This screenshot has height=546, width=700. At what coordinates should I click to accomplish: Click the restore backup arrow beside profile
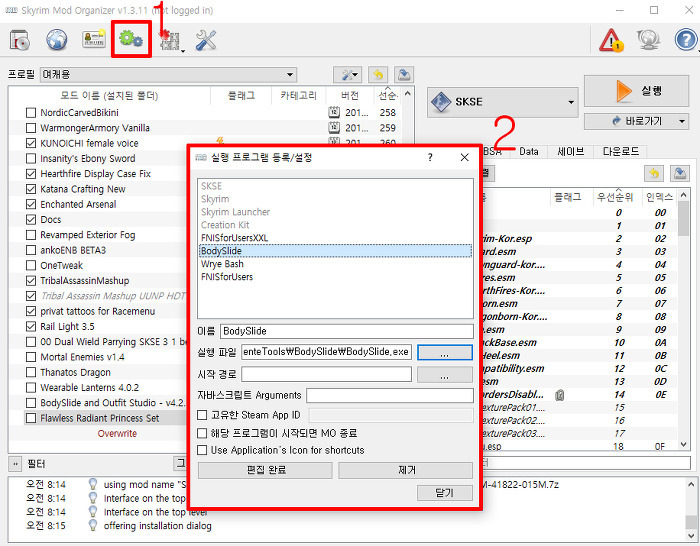pos(378,75)
